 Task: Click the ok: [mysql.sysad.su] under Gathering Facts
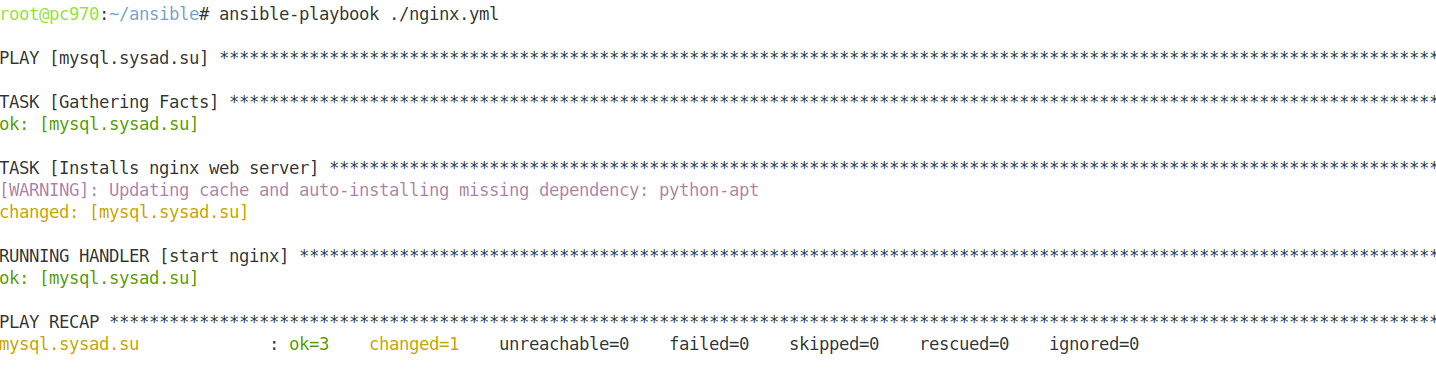coord(99,125)
